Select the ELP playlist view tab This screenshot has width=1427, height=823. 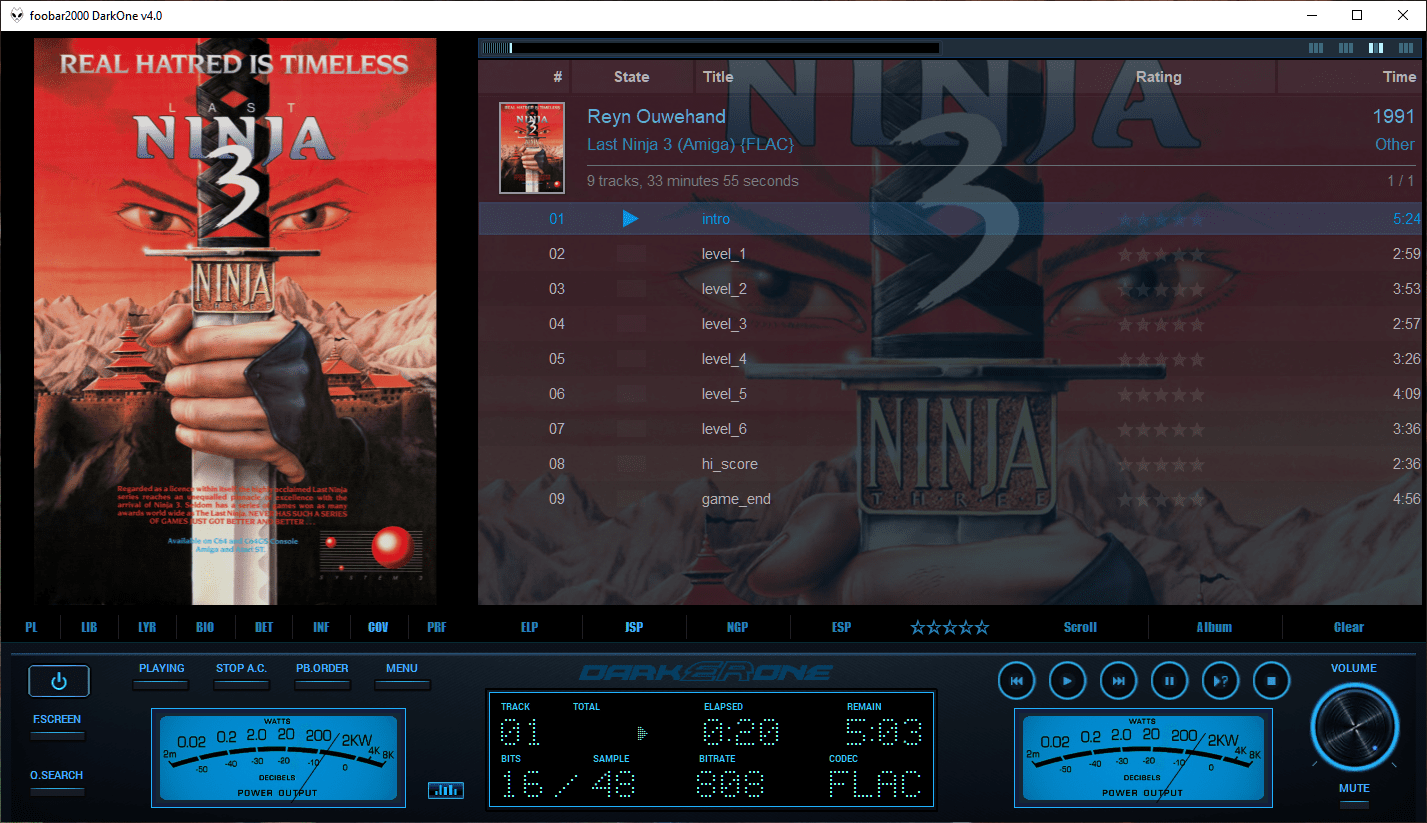529,628
